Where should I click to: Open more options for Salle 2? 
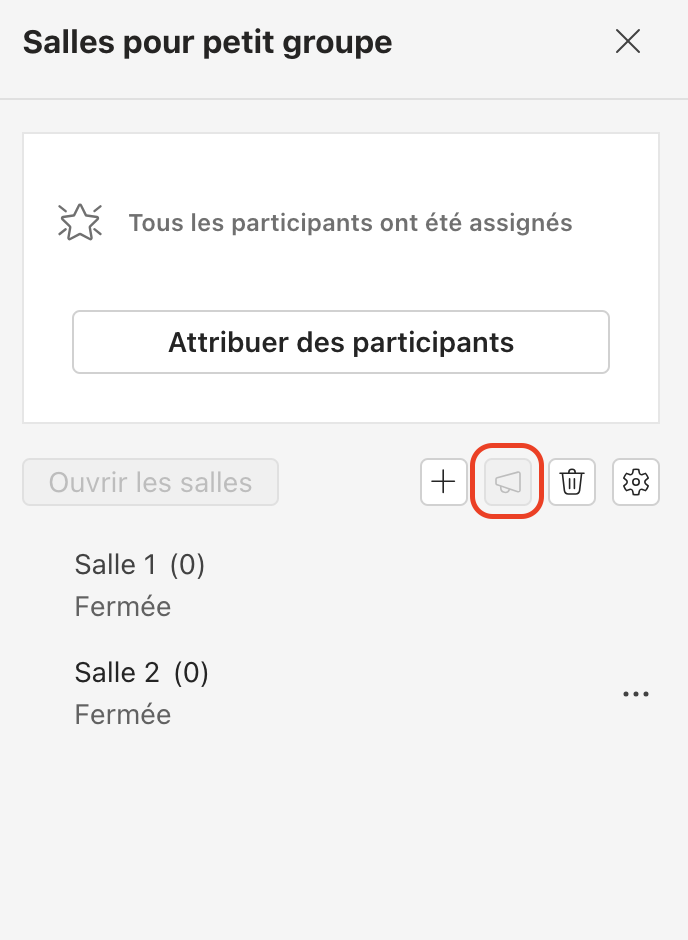tap(635, 695)
